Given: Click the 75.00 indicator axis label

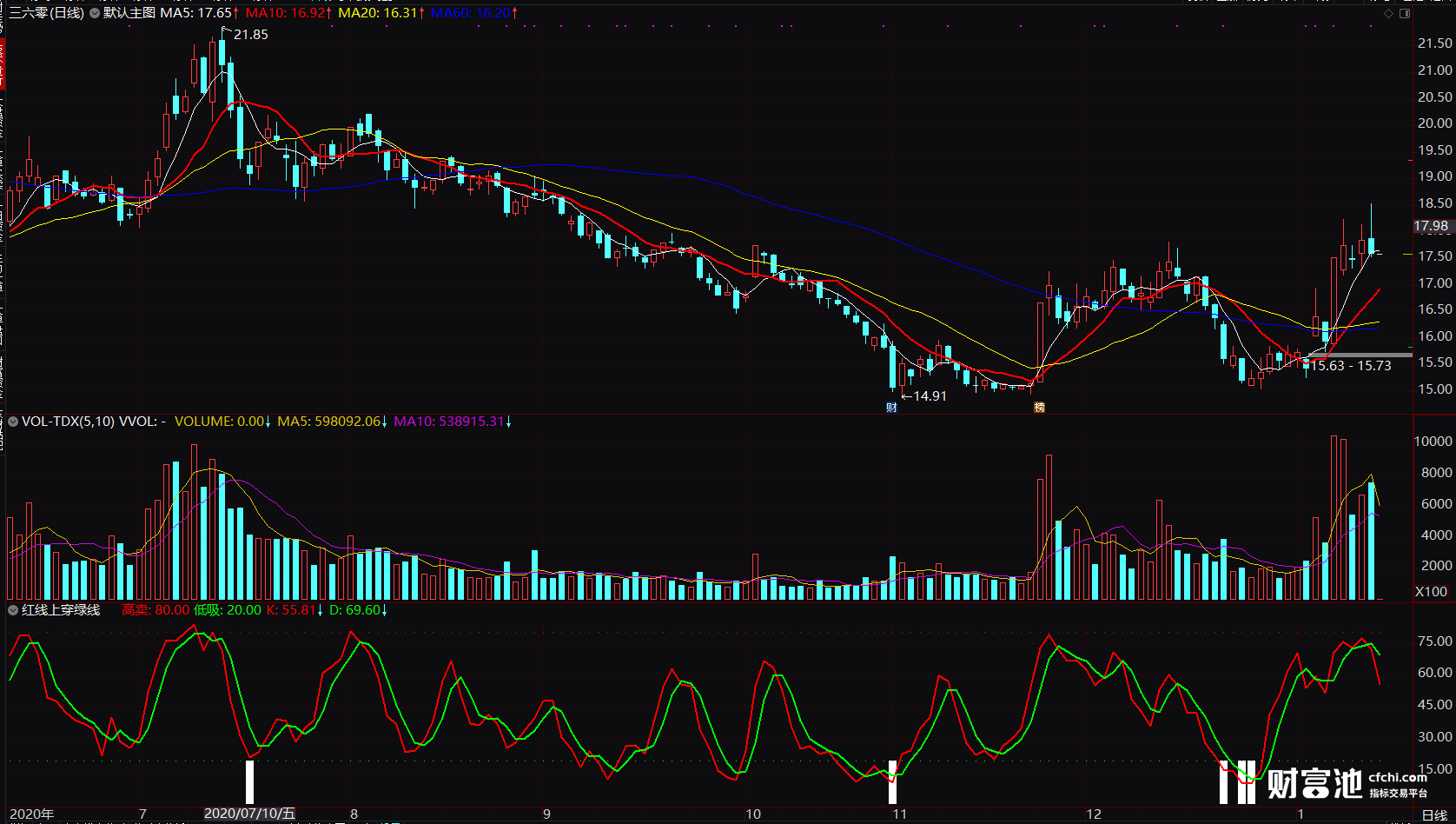Looking at the screenshot, I should (1435, 641).
